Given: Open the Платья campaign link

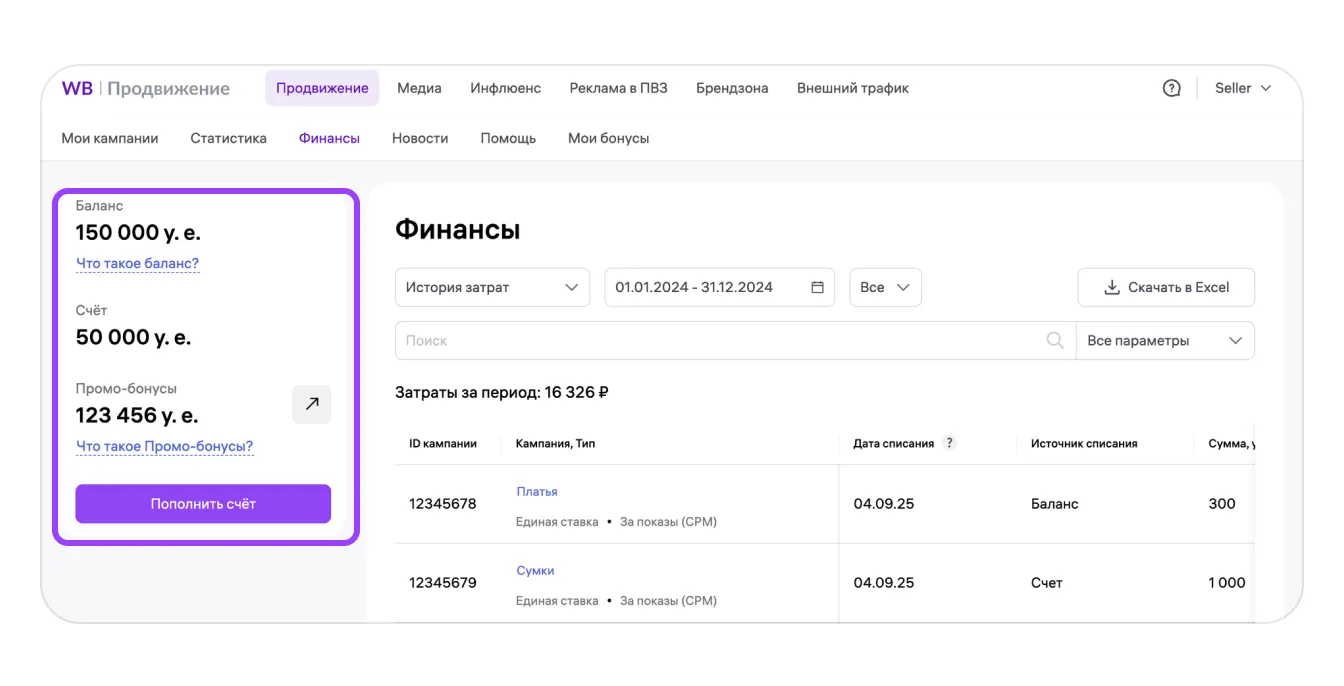Looking at the screenshot, I should coord(537,491).
